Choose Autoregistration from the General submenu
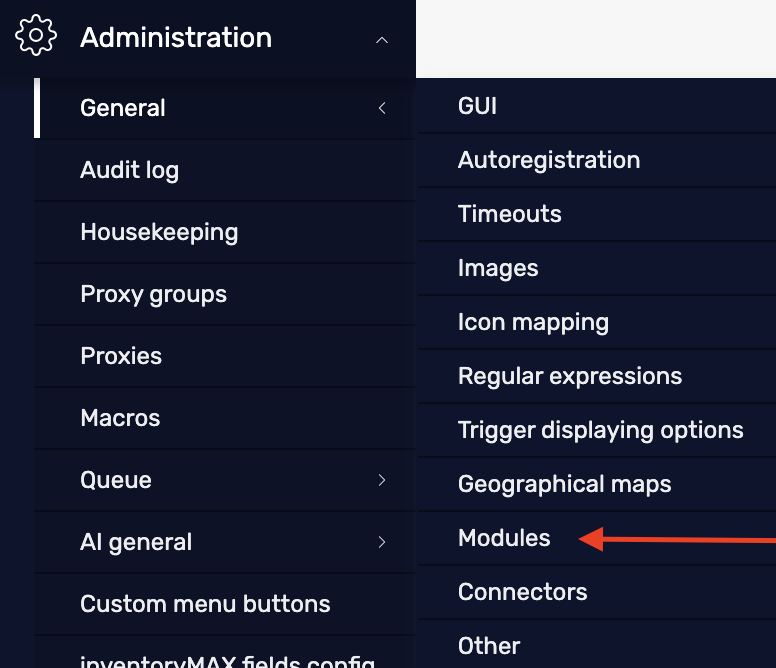 pyautogui.click(x=548, y=160)
